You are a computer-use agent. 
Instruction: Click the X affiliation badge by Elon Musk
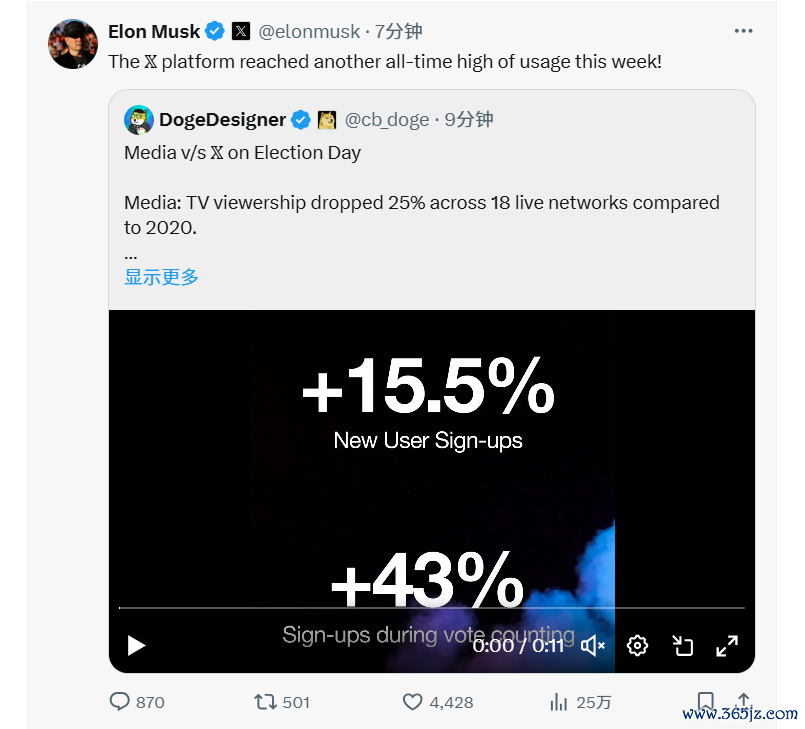(x=241, y=31)
